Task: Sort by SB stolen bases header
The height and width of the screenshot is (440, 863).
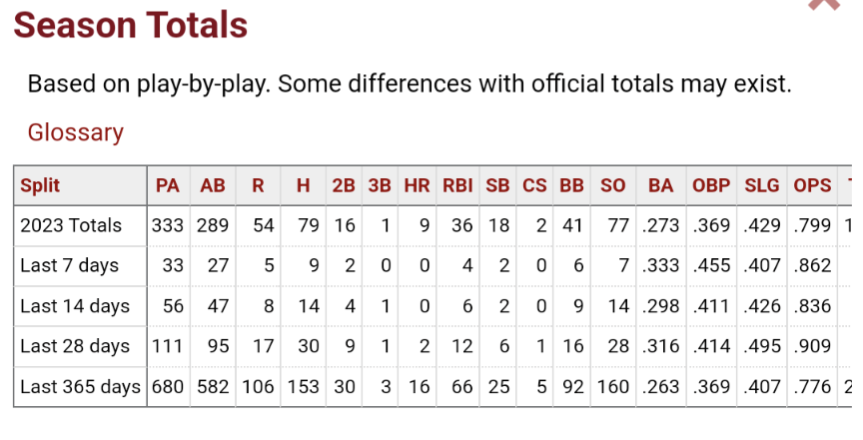Action: [498, 185]
